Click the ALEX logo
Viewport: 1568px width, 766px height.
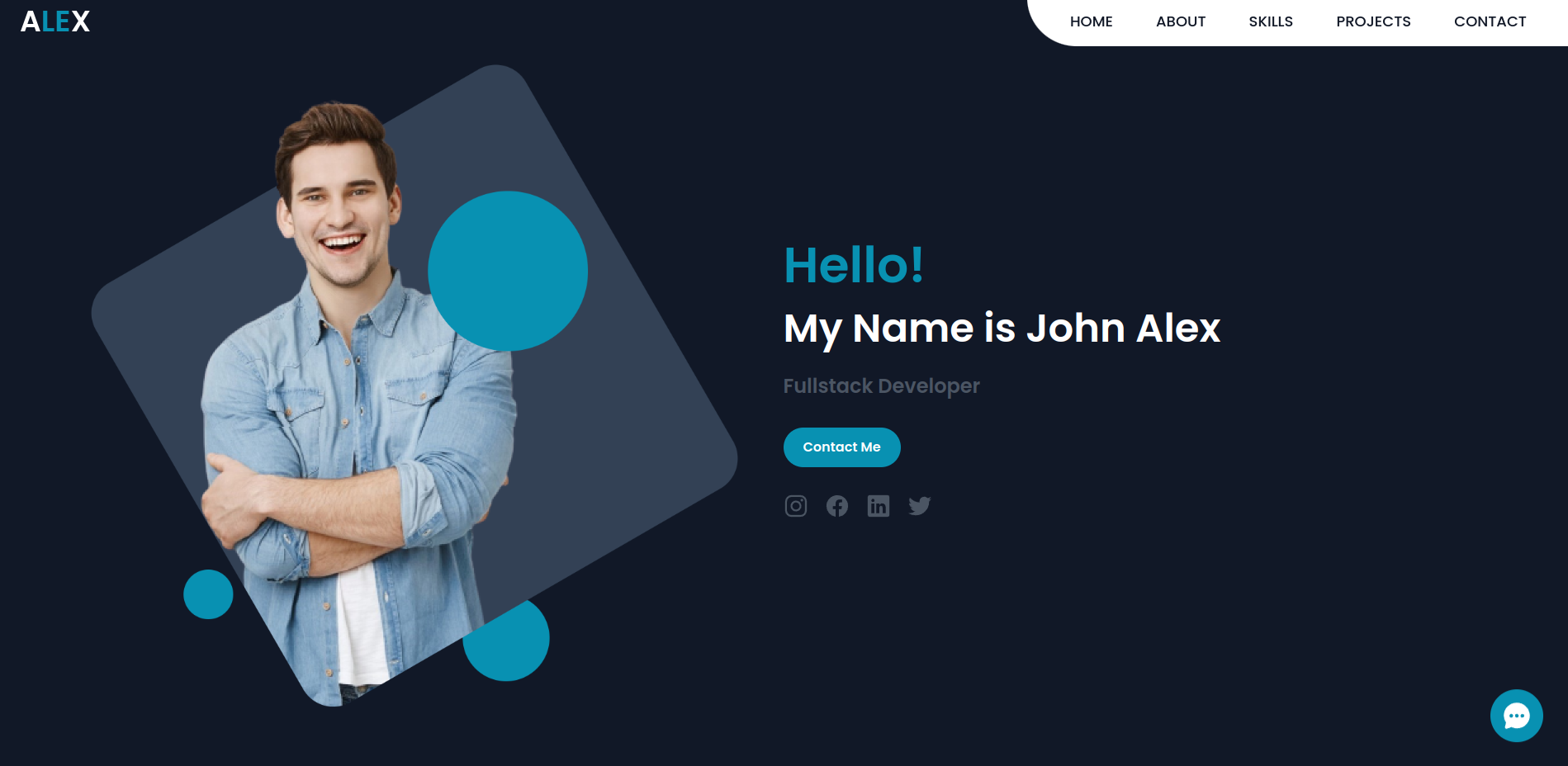55,21
